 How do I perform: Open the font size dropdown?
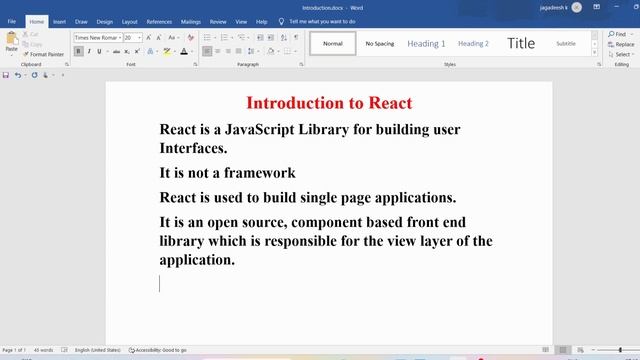click(139, 38)
